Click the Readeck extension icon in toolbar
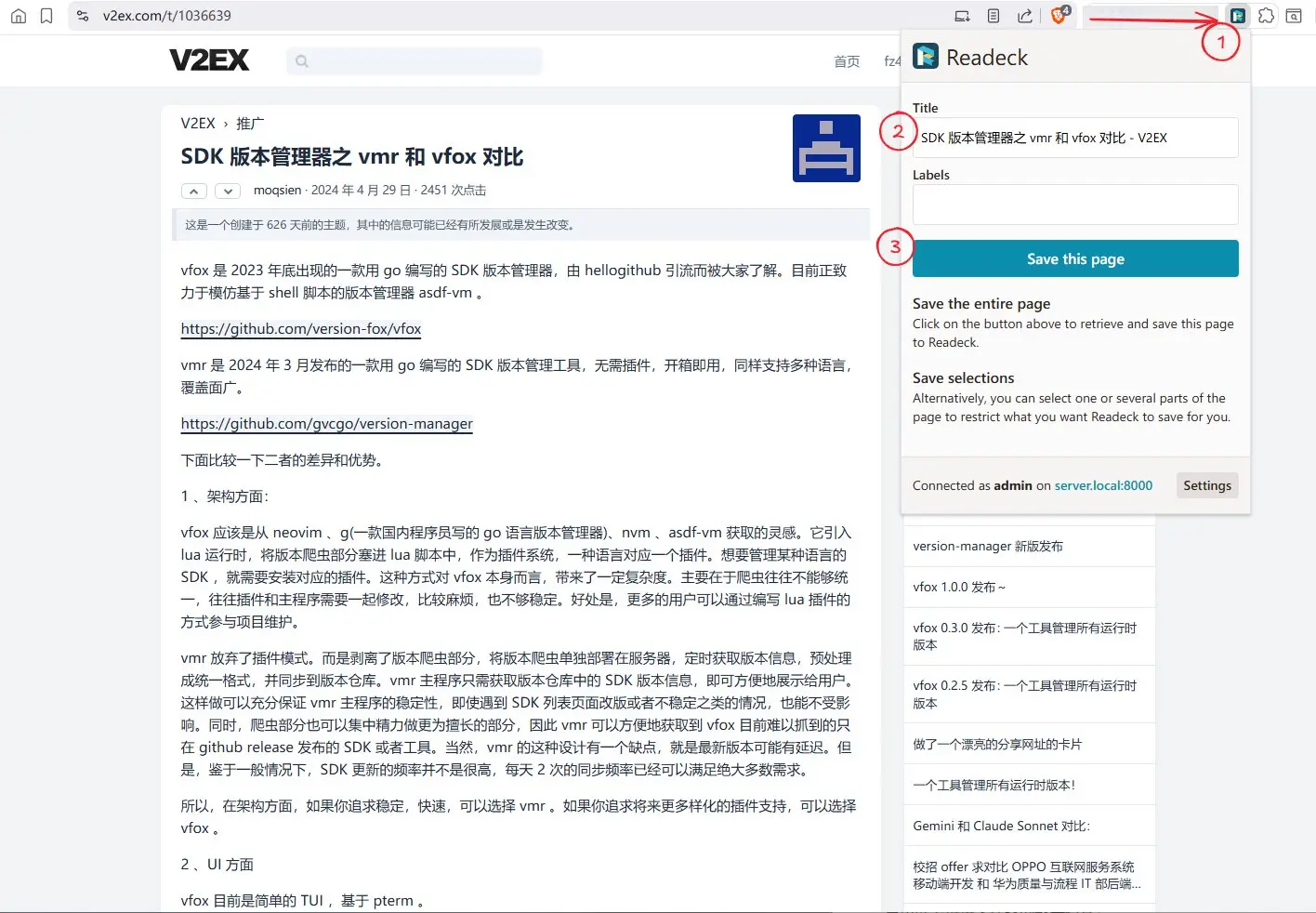1316x913 pixels. tap(1237, 16)
